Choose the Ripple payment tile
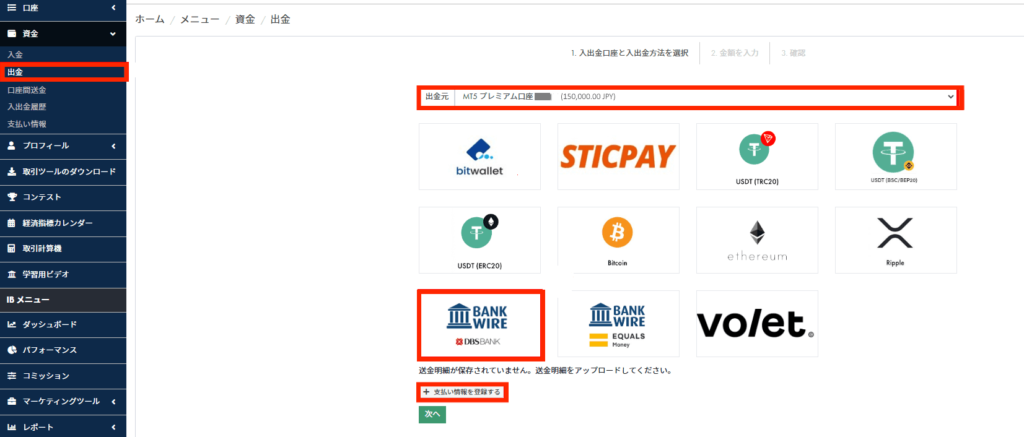 [895, 240]
